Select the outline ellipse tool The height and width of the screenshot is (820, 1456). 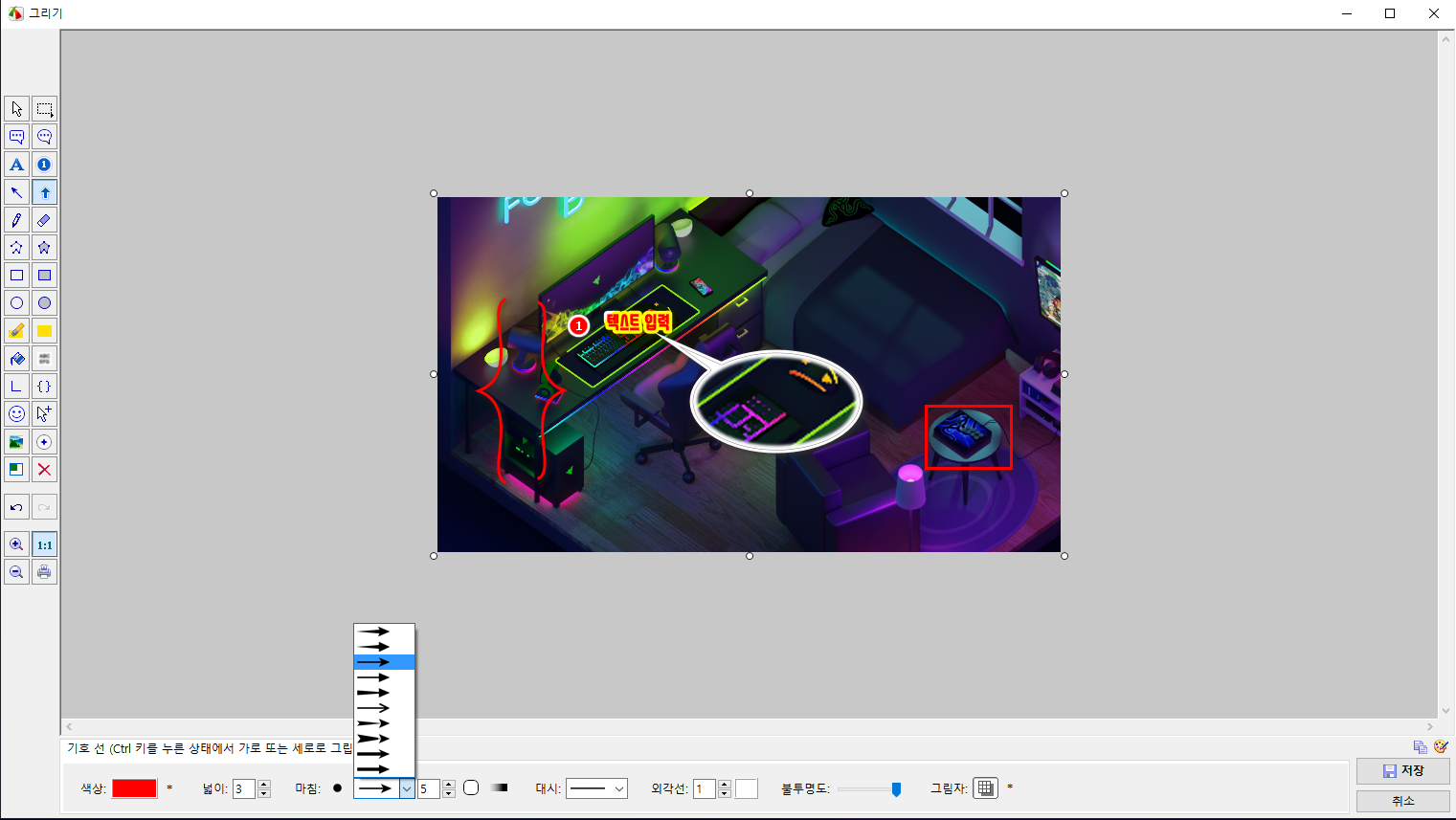[16, 303]
